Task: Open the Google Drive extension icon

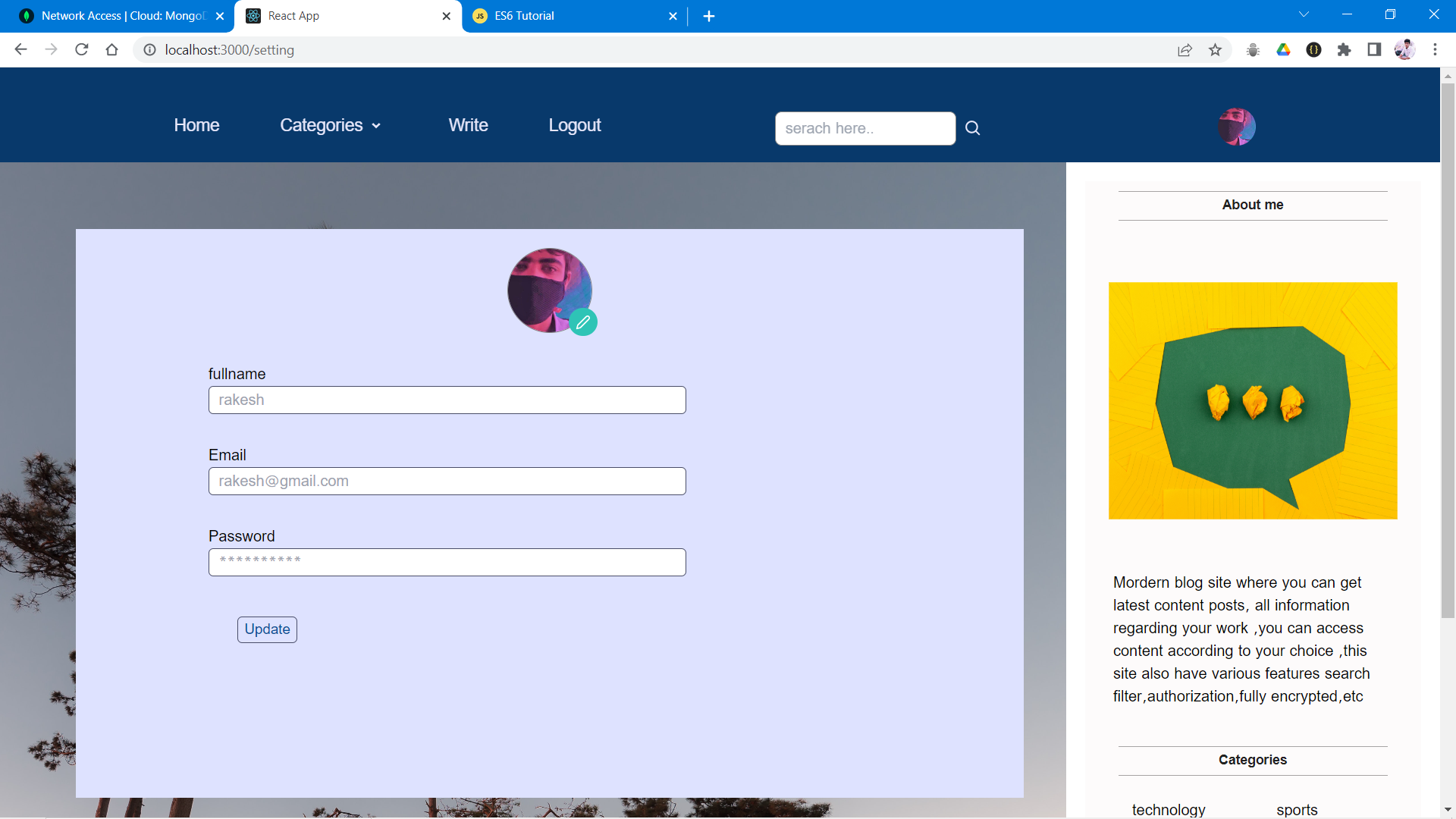Action: point(1283,50)
